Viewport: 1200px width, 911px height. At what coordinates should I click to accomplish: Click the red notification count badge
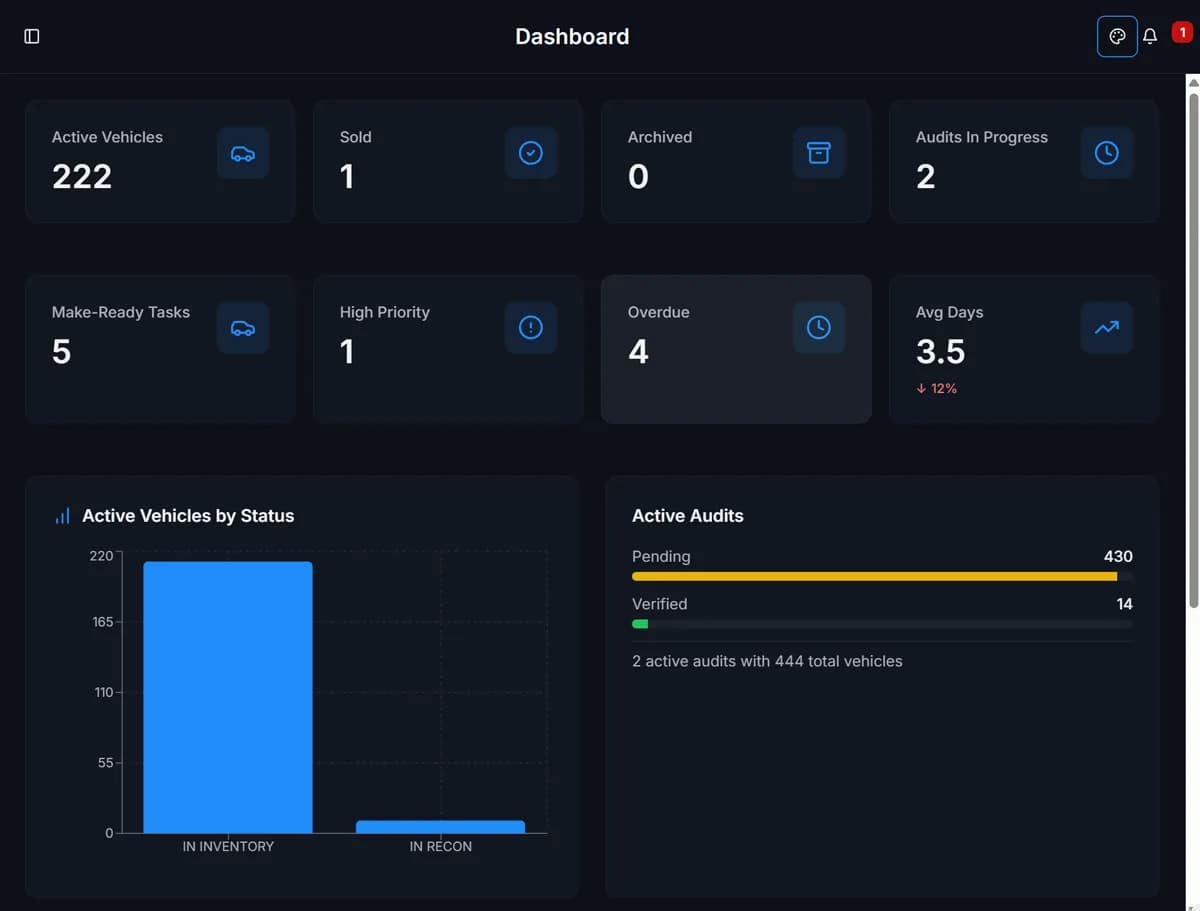1182,31
